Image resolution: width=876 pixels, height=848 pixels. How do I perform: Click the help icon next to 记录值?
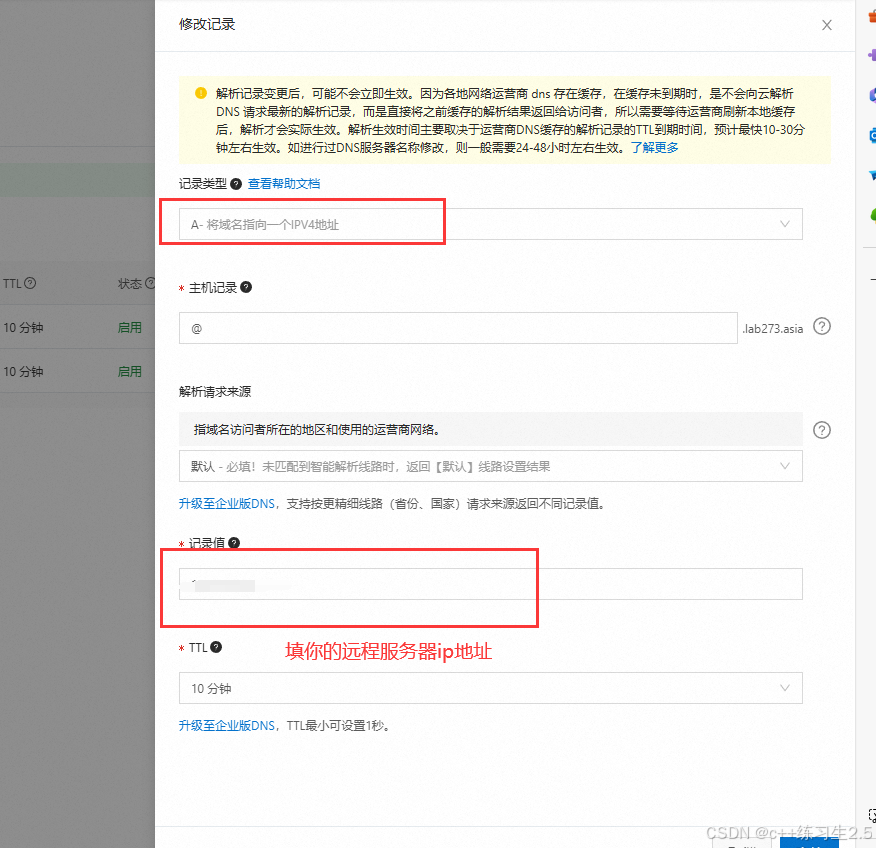(234, 542)
